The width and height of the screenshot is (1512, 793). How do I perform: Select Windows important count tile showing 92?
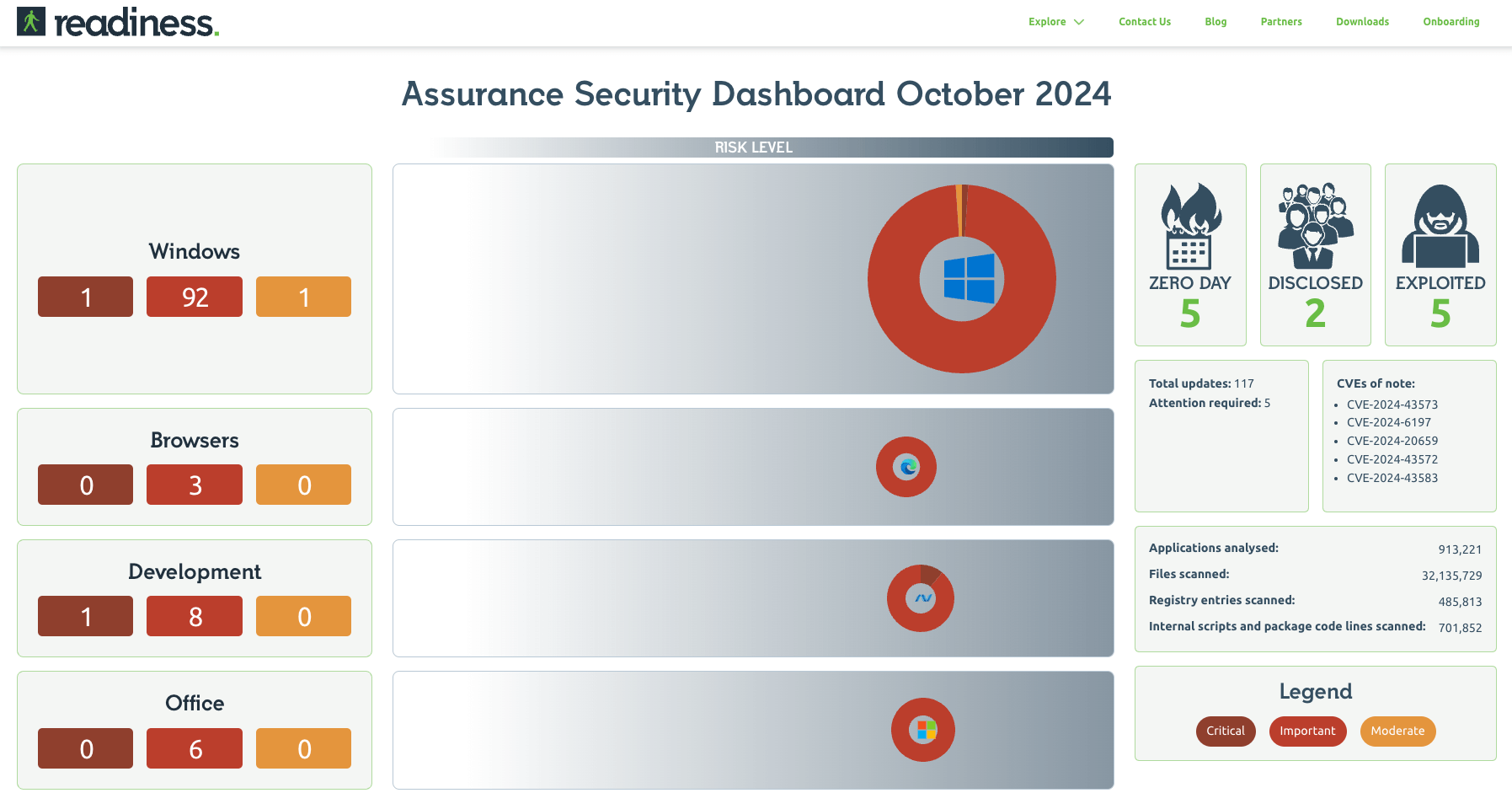[195, 297]
